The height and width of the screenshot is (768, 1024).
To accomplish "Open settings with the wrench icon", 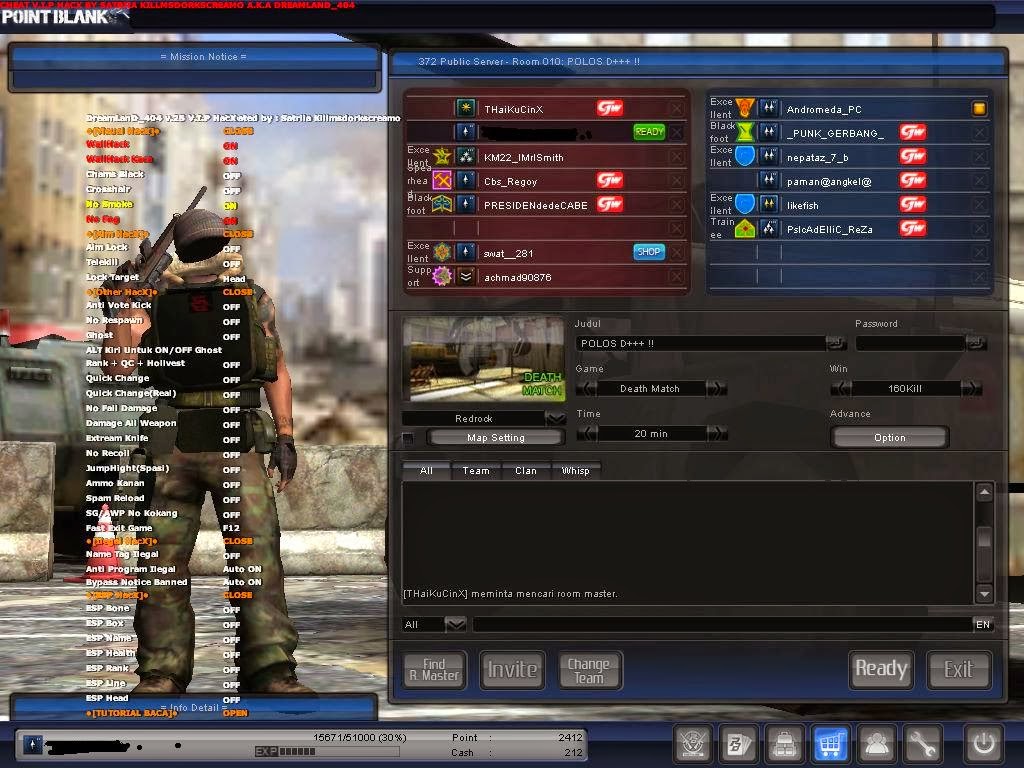I will (x=922, y=743).
